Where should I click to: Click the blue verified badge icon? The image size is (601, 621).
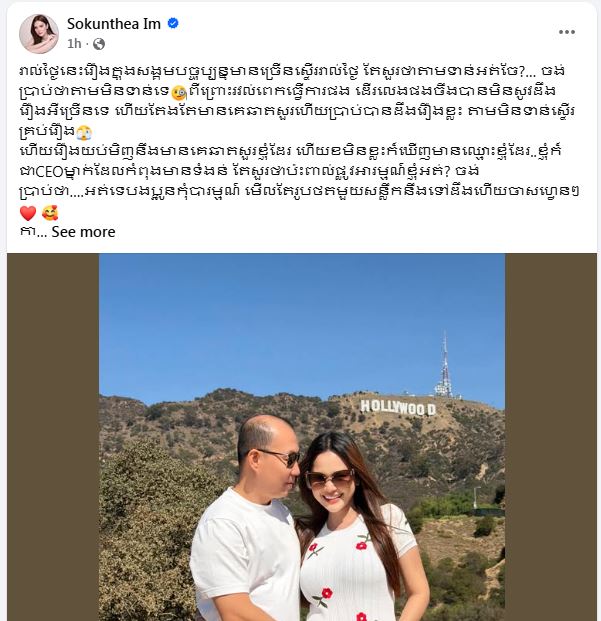click(173, 23)
